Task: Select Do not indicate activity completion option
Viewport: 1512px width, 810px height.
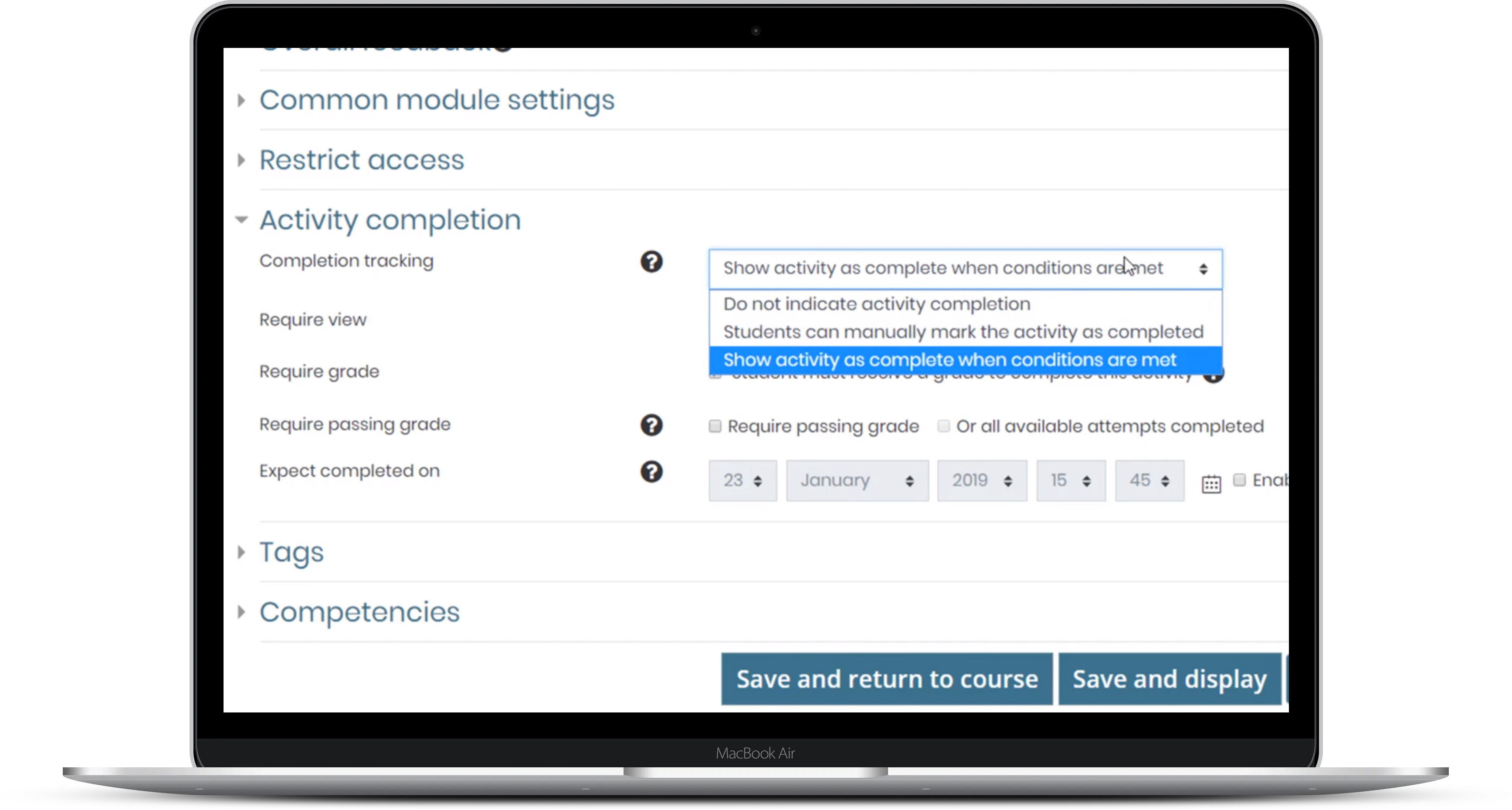Action: [876, 303]
